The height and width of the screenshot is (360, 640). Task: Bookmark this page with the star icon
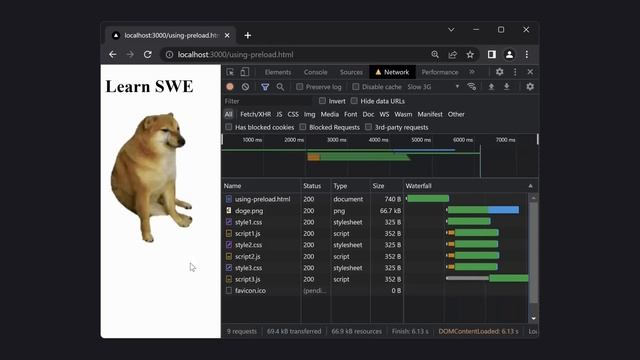[470, 54]
